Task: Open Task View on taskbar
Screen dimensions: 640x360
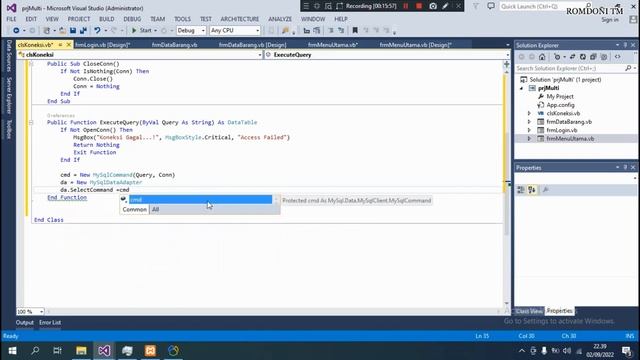Action: [58, 351]
